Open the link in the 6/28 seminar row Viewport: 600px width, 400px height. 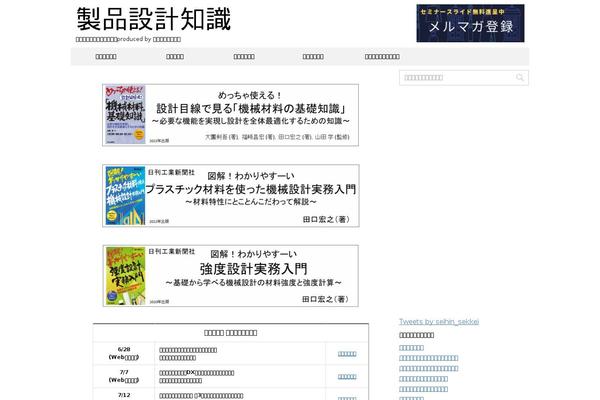click(x=347, y=354)
